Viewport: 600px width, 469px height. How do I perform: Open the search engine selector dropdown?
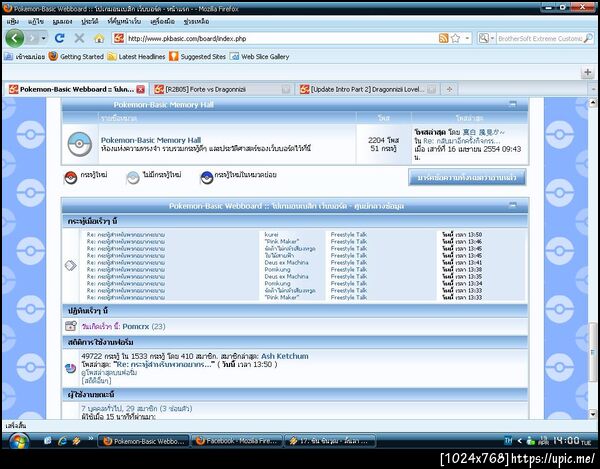point(486,38)
